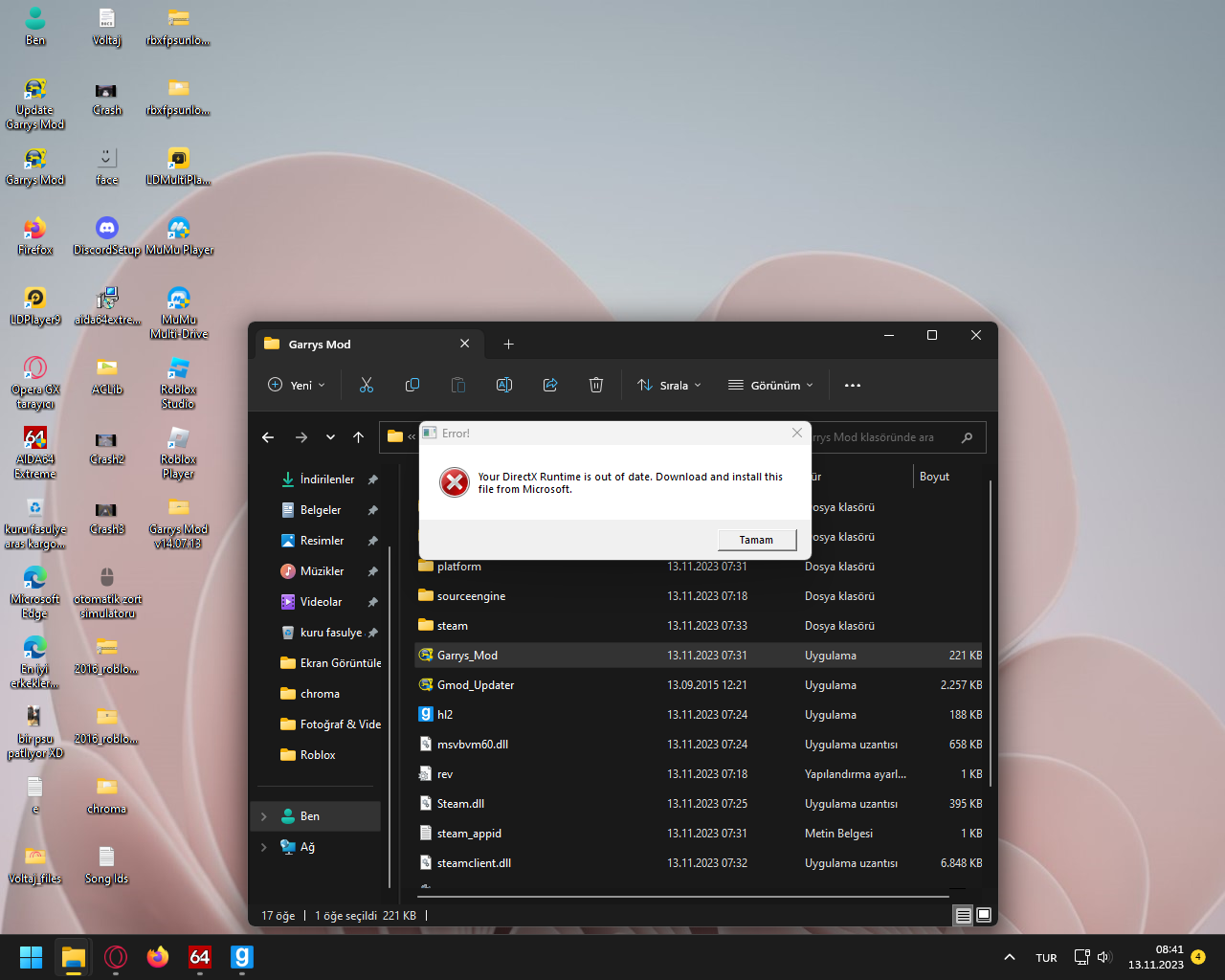Screen dimensions: 1225x980
Task: Select the Roblox Studio desktop icon
Action: tap(179, 383)
